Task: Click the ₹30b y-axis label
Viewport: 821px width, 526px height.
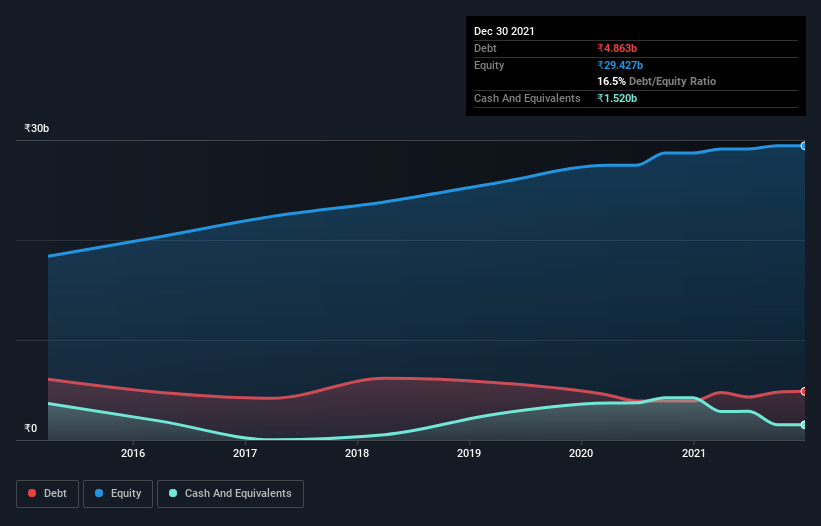Action: click(37, 129)
